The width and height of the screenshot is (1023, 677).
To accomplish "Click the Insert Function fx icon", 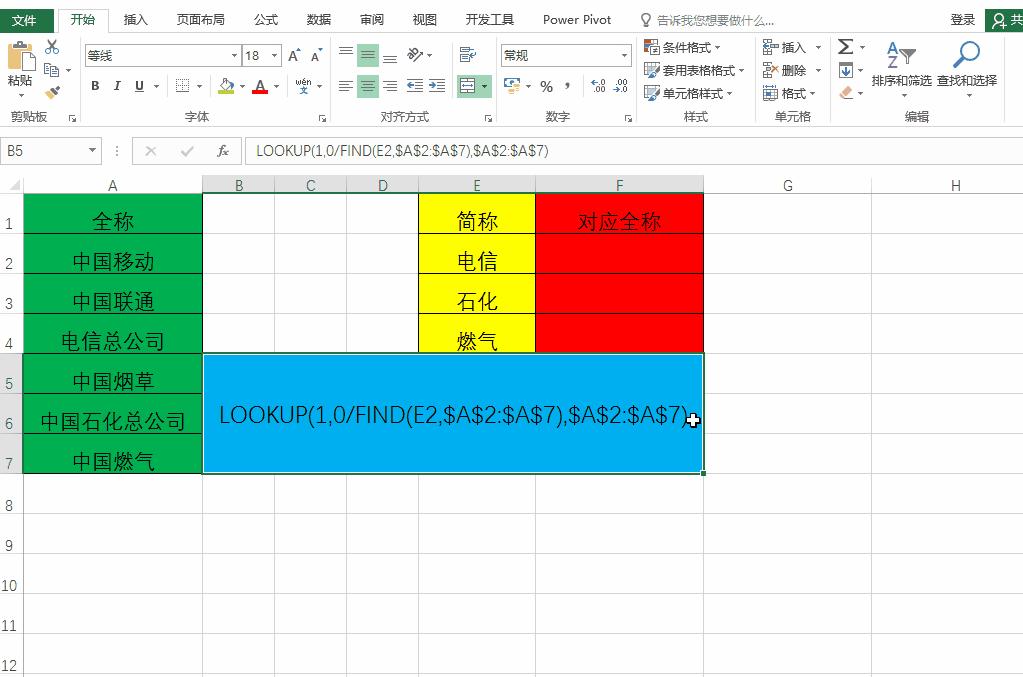I will point(222,151).
